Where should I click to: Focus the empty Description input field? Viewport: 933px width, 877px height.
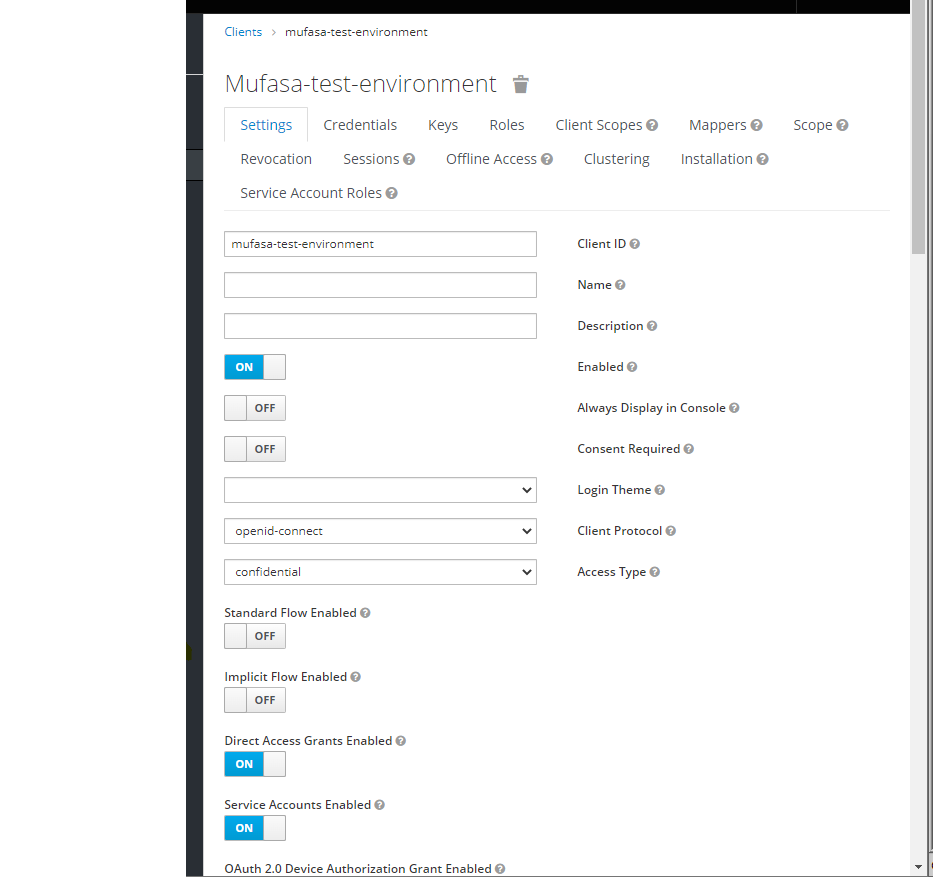click(380, 326)
